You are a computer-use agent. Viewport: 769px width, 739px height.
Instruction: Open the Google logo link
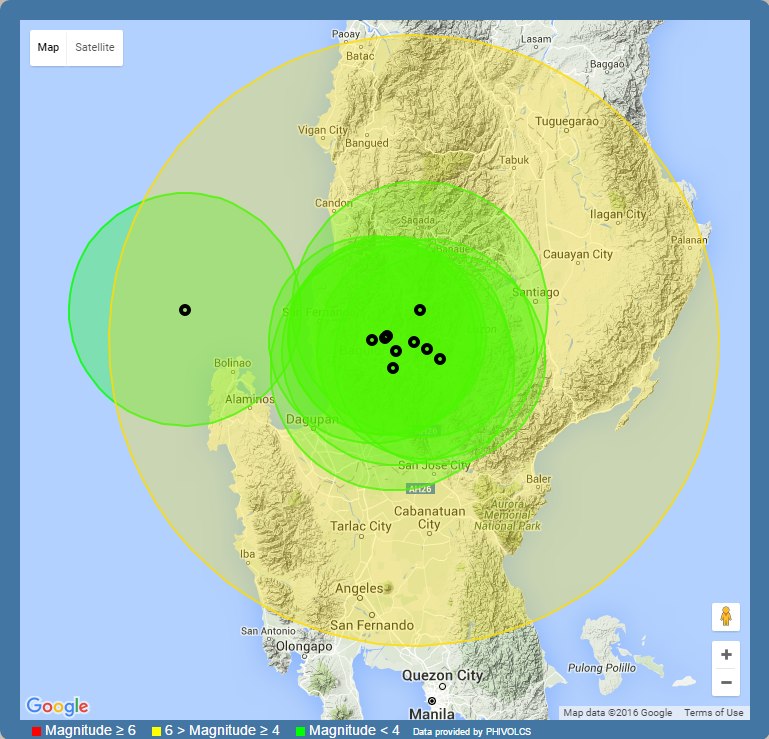(57, 706)
